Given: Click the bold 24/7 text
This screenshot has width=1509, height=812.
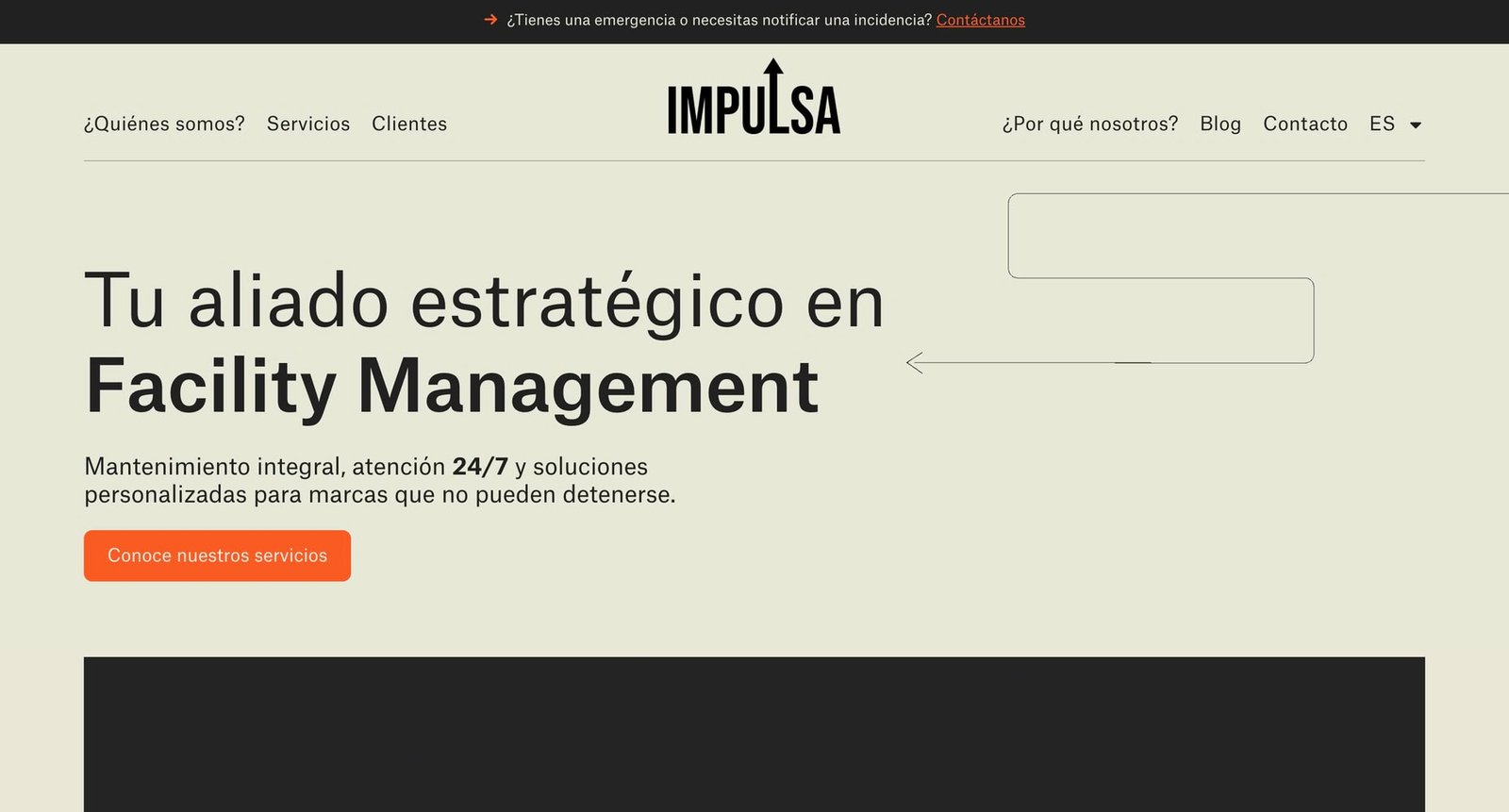Looking at the screenshot, I should pyautogui.click(x=480, y=467).
